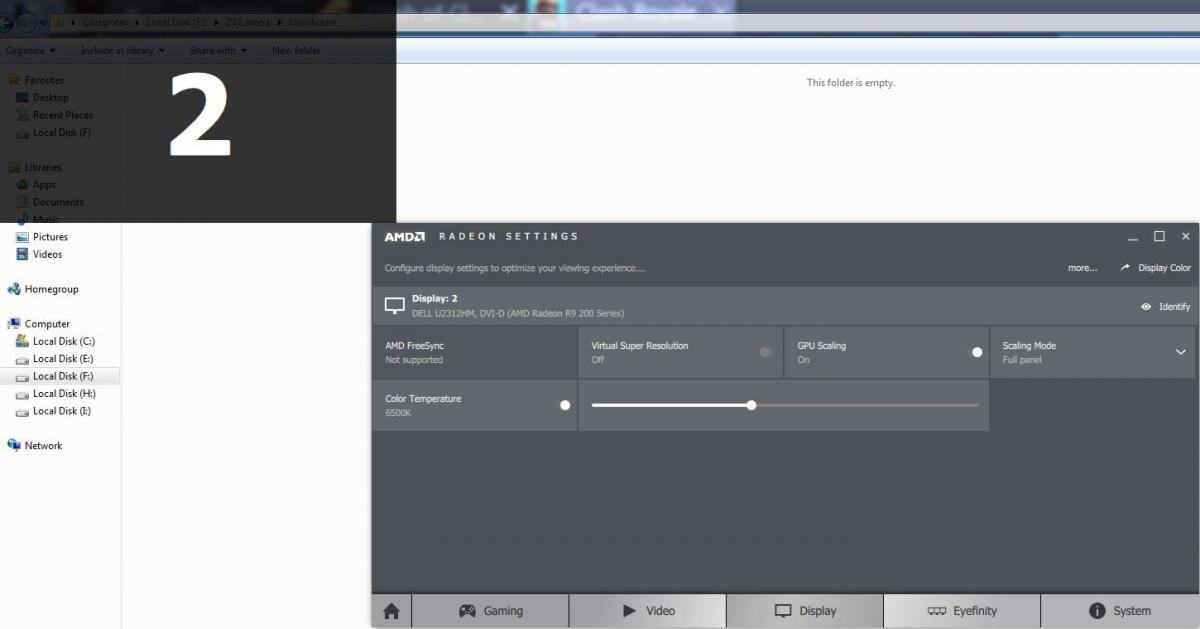The width and height of the screenshot is (1200, 629).
Task: Go to Radeon Settings home icon
Action: pyautogui.click(x=391, y=611)
